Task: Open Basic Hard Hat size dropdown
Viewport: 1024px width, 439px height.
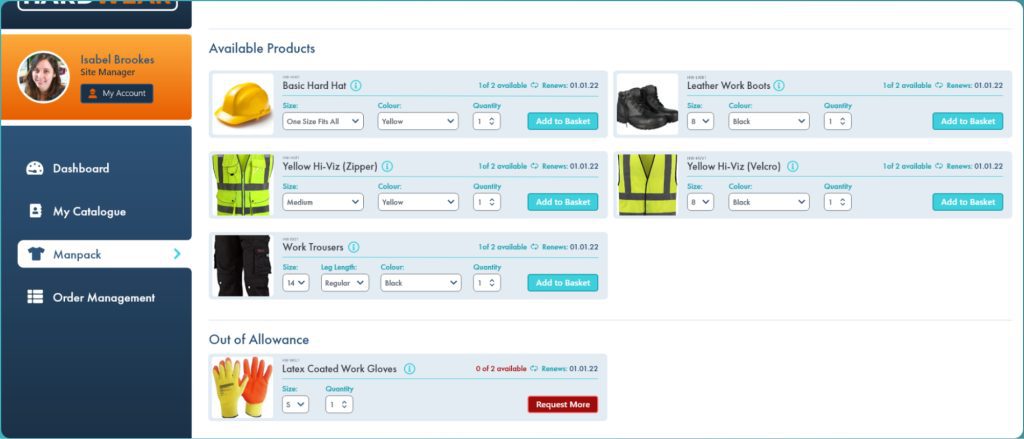Action: coord(324,121)
